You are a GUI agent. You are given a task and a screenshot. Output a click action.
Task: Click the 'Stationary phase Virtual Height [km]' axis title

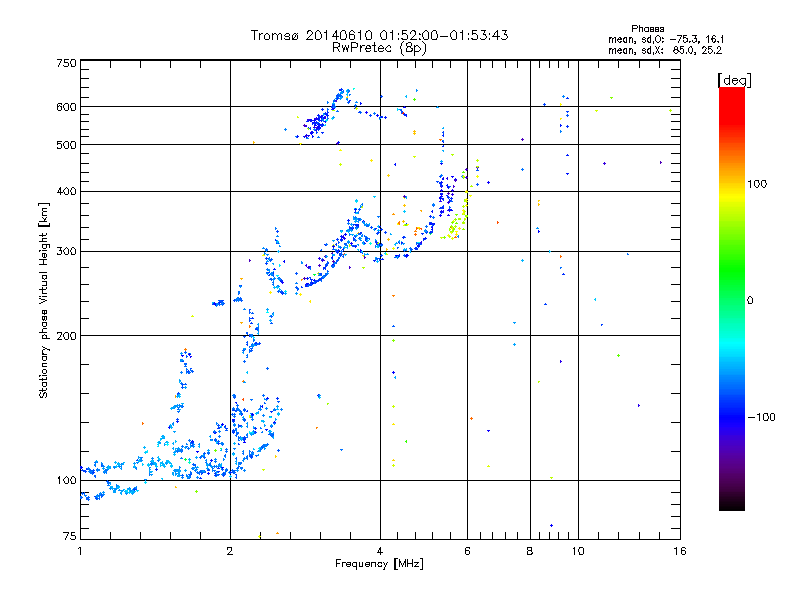pos(44,300)
